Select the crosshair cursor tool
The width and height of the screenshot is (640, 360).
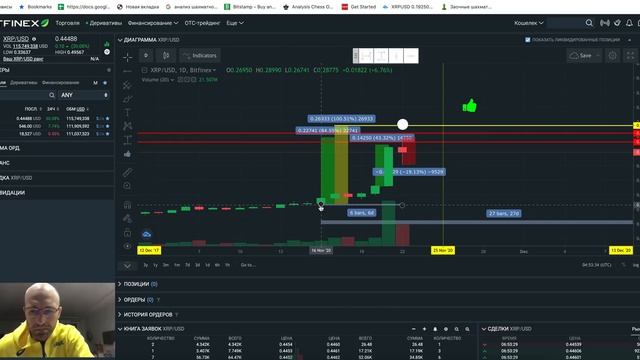(x=127, y=58)
